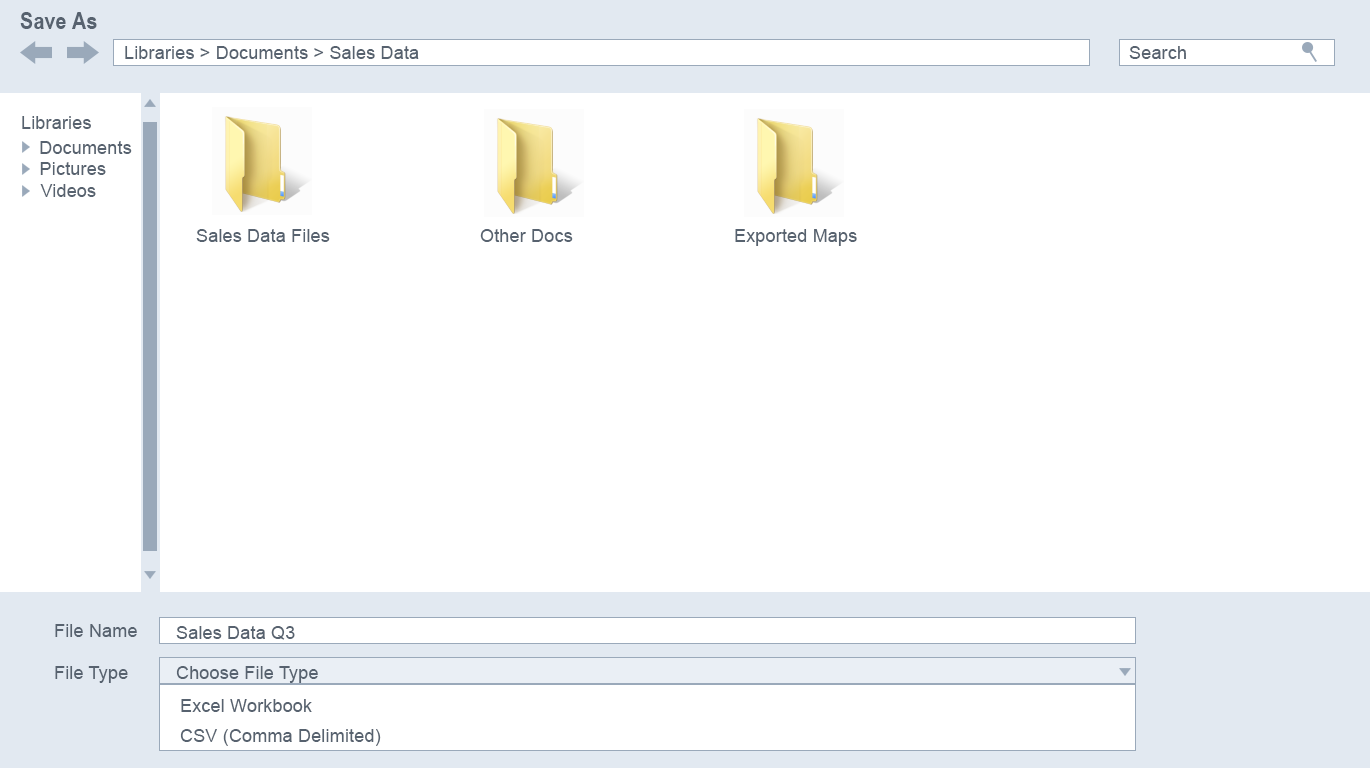Go back using the left arrow
This screenshot has height=768, width=1370.
36,53
